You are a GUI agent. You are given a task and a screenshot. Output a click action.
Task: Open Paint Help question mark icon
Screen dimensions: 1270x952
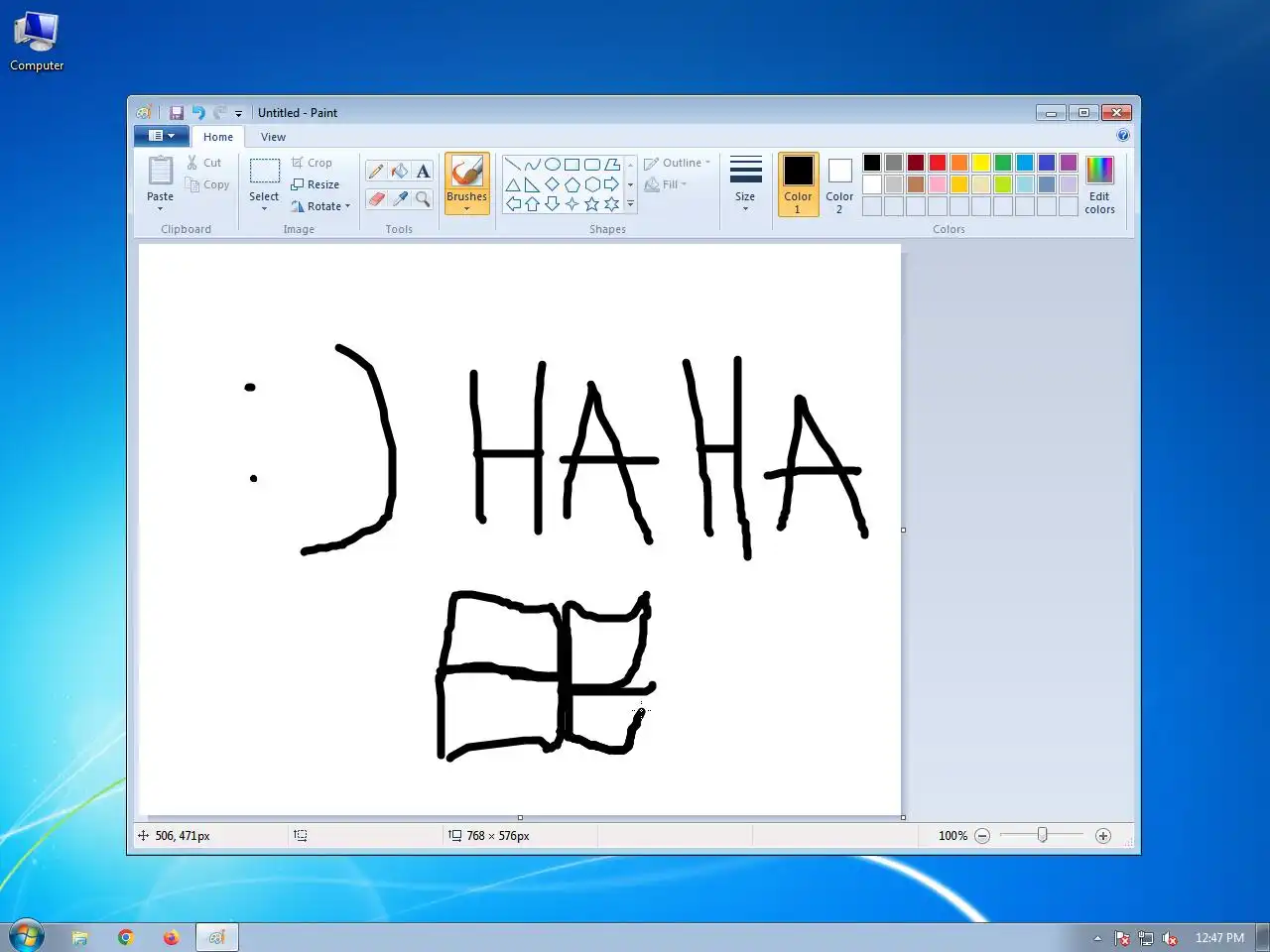click(1123, 136)
